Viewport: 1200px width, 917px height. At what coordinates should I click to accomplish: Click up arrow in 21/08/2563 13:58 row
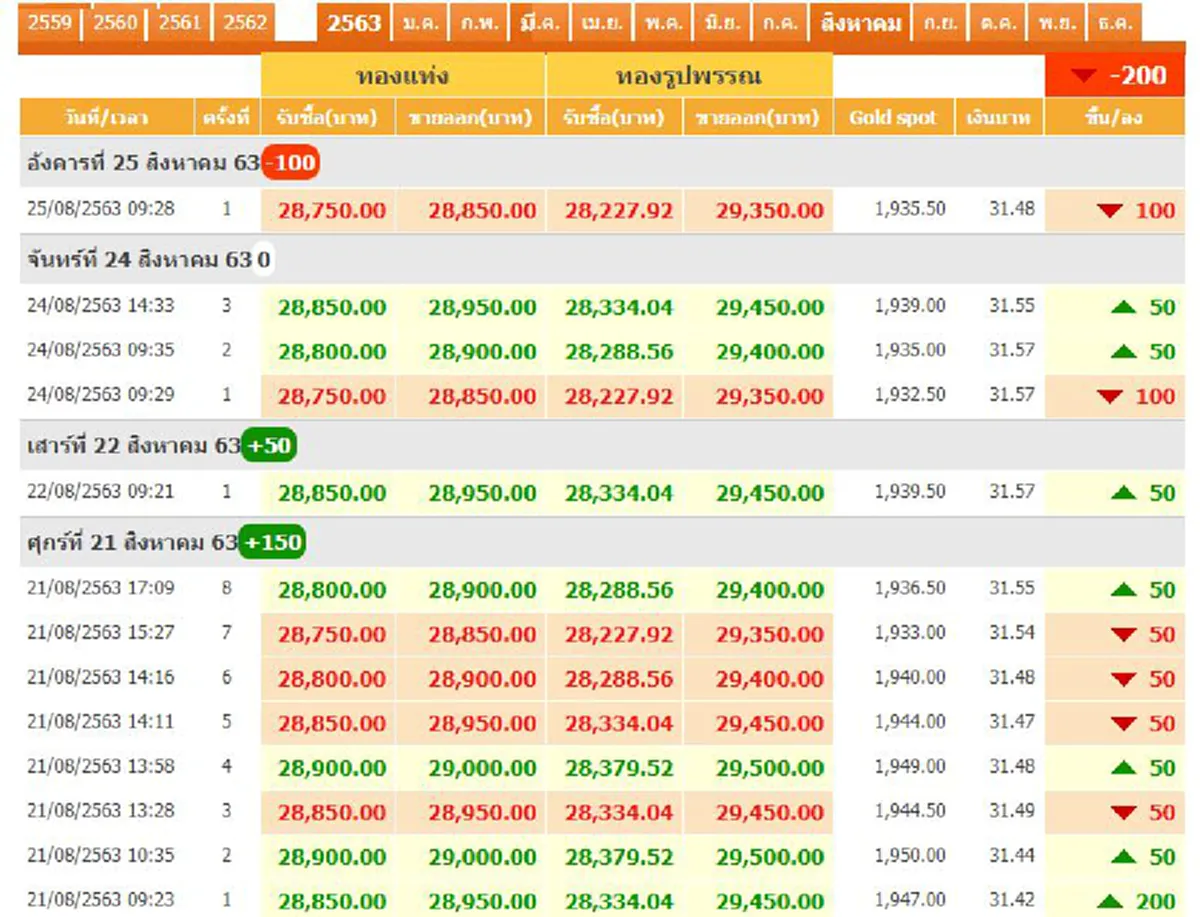[1124, 769]
